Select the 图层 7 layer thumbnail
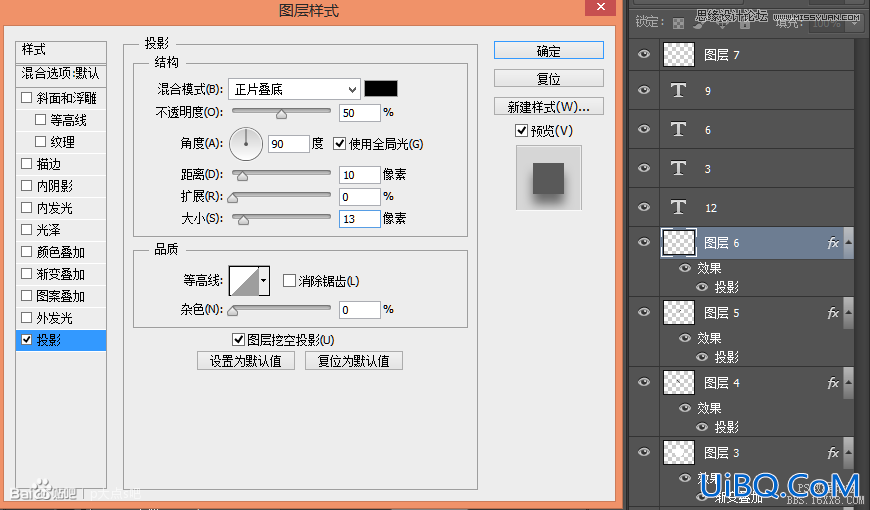 point(679,54)
